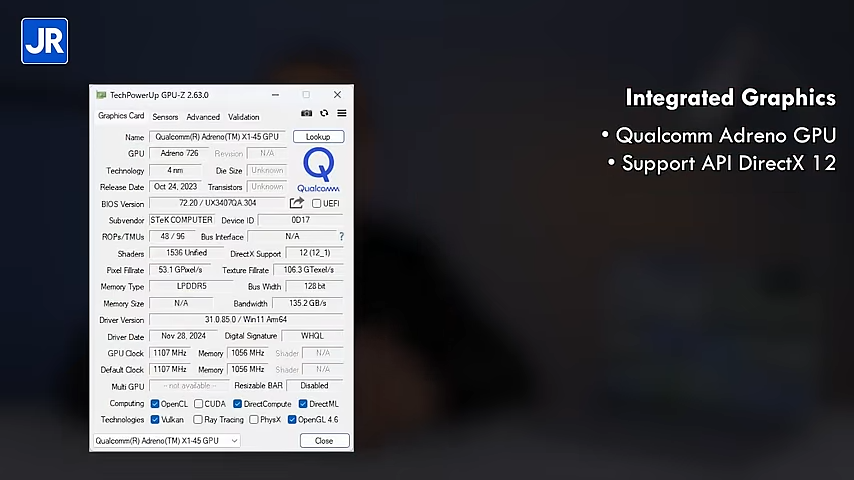Click the WHQL digital signature value
The image size is (854, 480).
click(313, 336)
